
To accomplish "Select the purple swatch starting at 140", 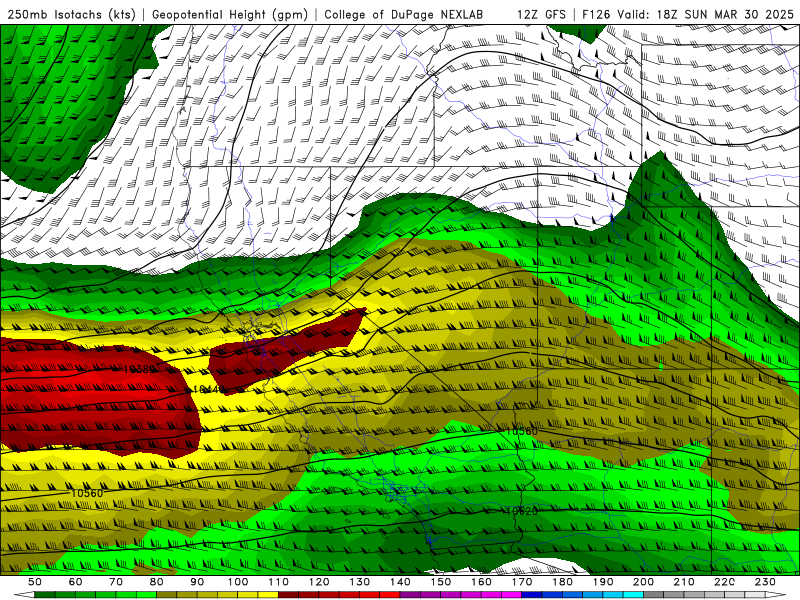I will pyautogui.click(x=410, y=595).
